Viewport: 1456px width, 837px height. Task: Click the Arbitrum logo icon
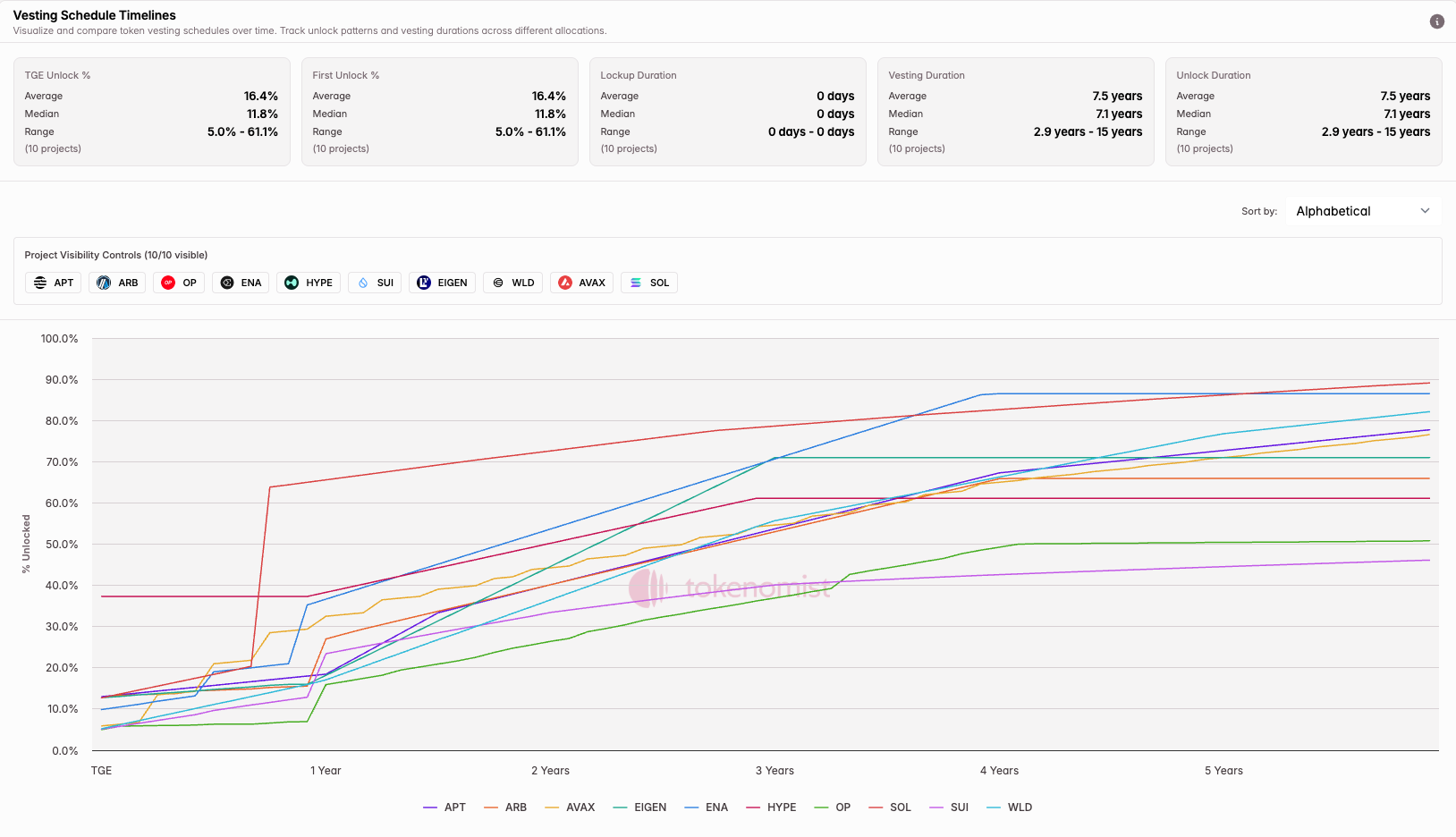pyautogui.click(x=104, y=283)
